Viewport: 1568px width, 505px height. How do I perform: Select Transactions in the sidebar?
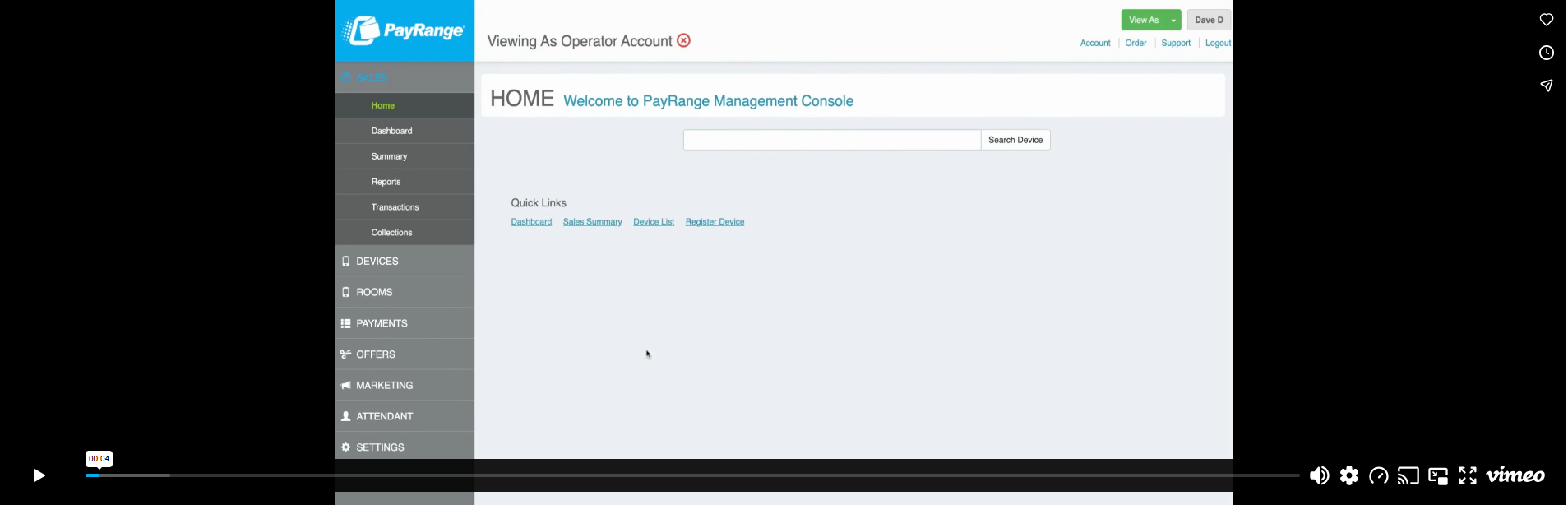[x=405, y=207]
